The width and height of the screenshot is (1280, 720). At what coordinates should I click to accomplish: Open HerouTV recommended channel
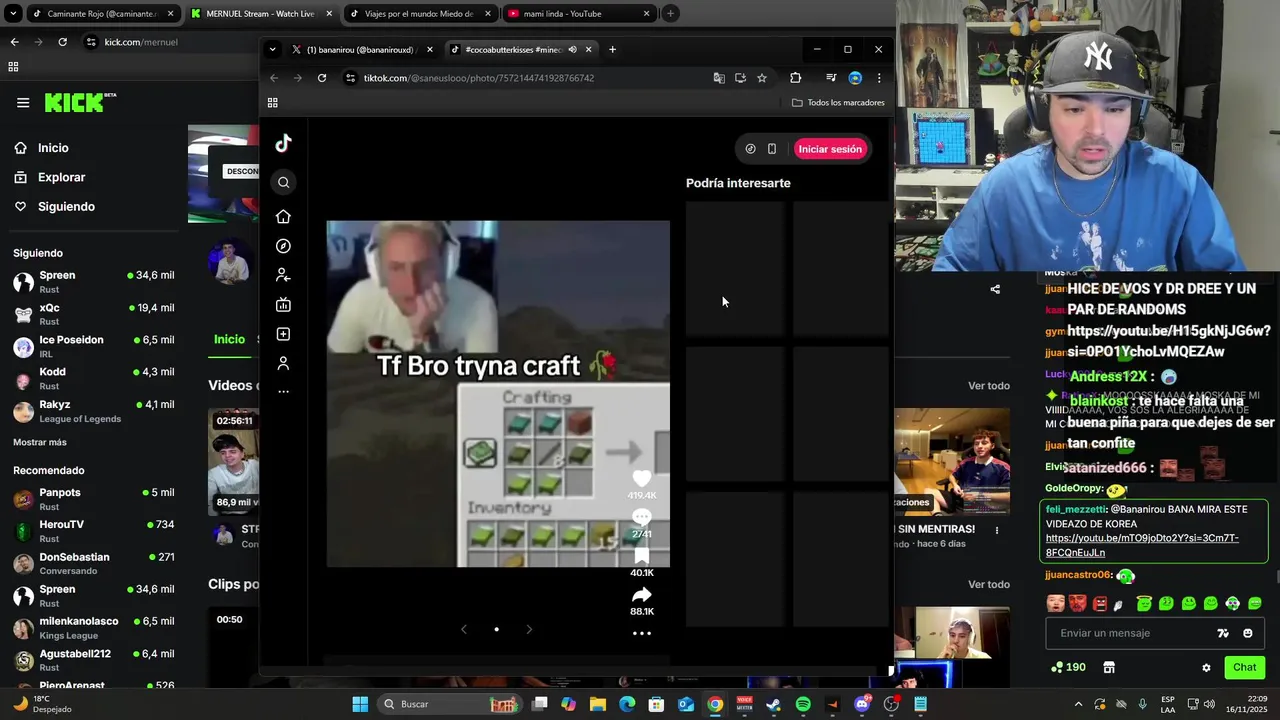[94, 531]
